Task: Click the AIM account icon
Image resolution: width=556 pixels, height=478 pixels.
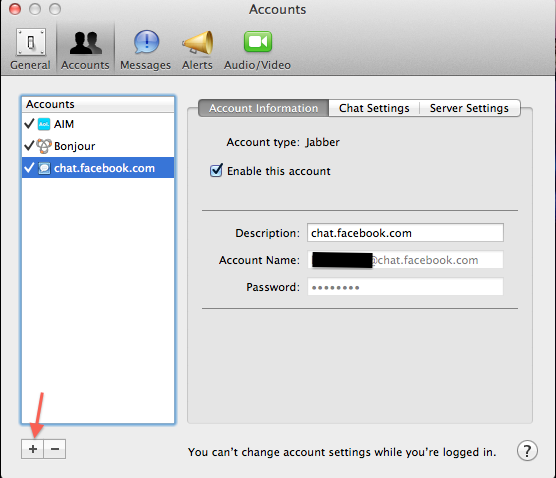Action: (44, 124)
